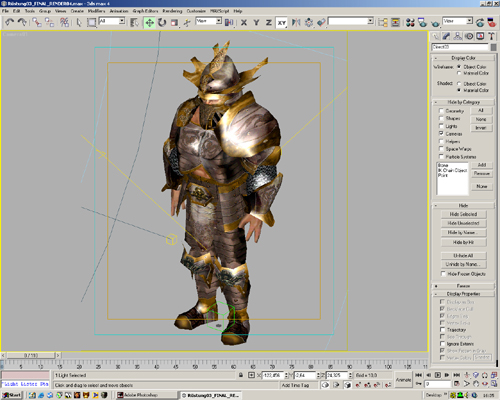Viewport: 500px width, 400px height.
Task: Toggle the Animate button
Action: coord(403,380)
